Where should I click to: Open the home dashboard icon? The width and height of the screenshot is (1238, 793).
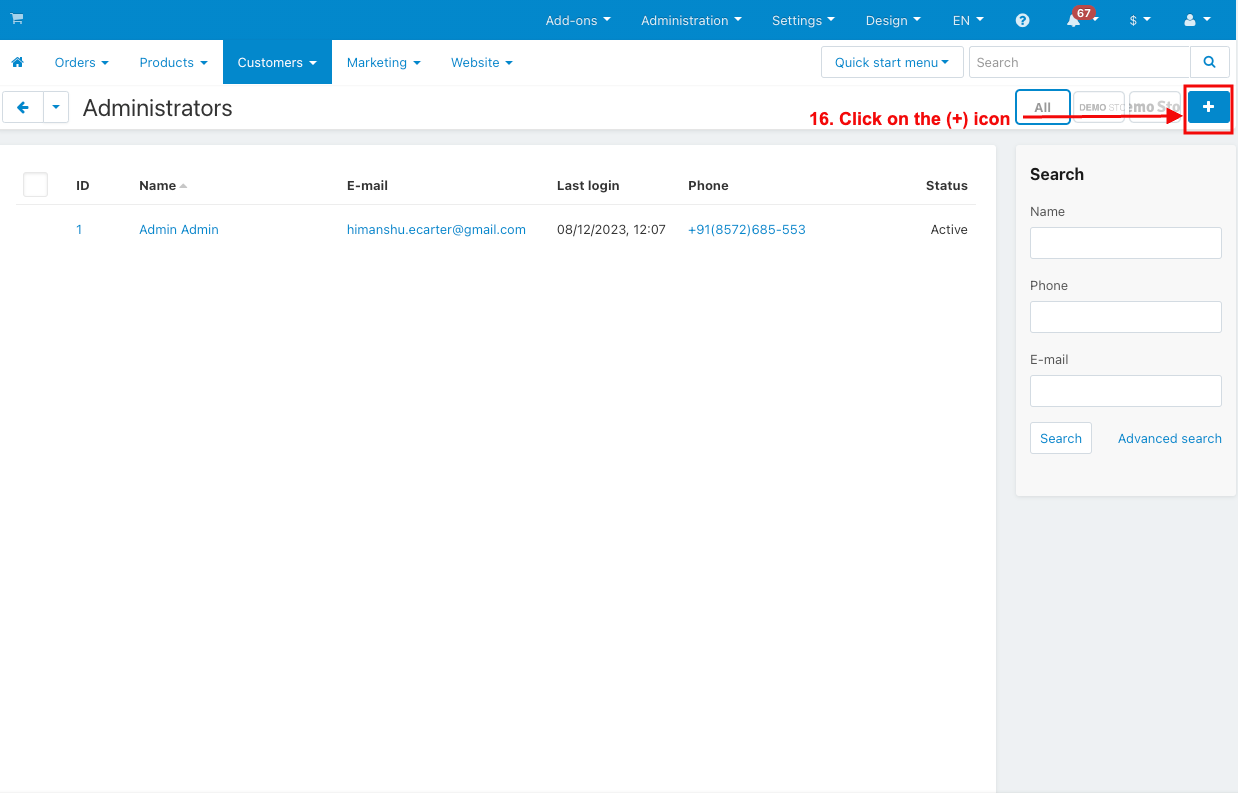click(17, 62)
